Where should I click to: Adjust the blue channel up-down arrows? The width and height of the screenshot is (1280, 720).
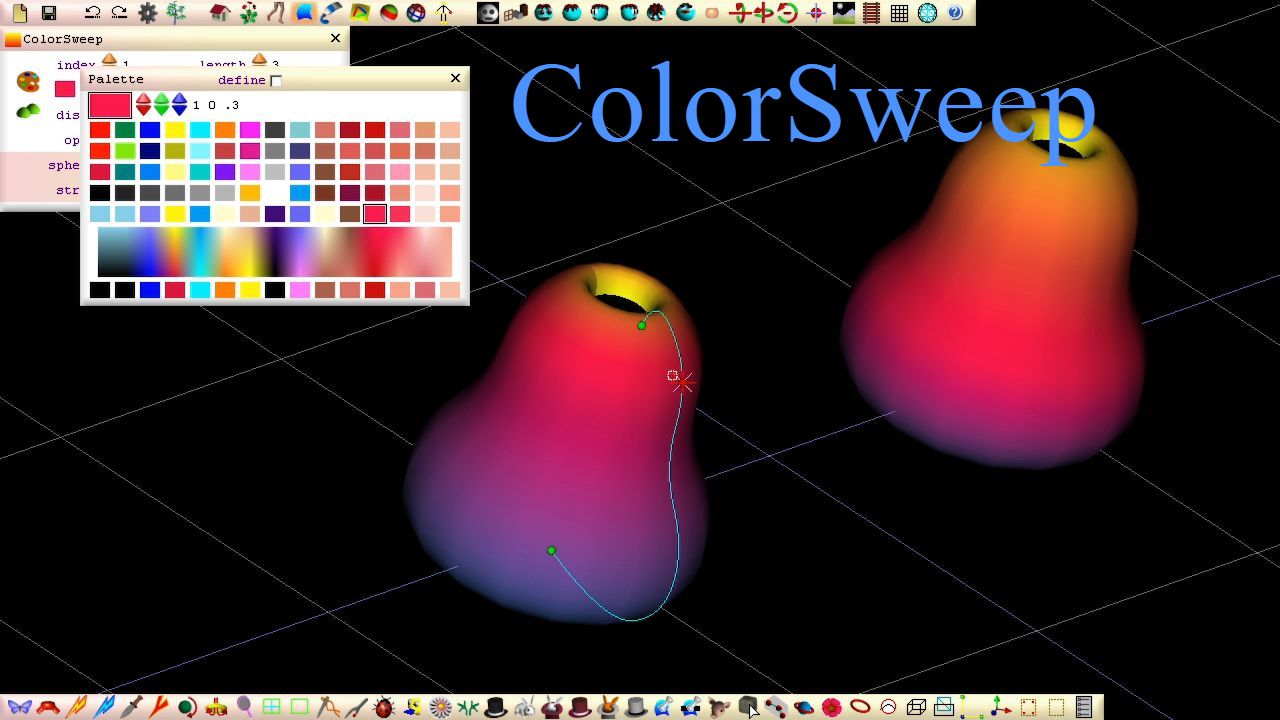tap(179, 104)
